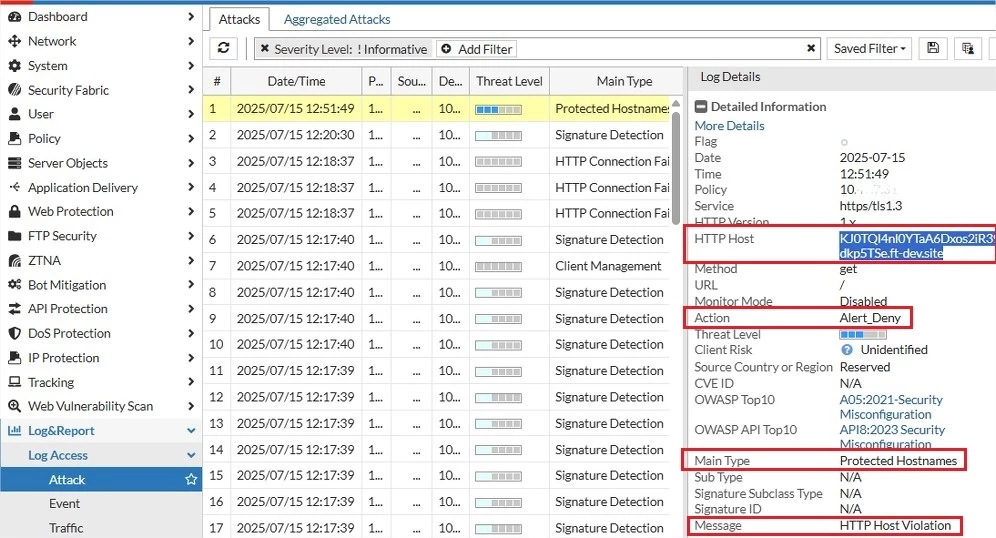Viewport: 996px width, 538px height.
Task: Click the log export icon beside save
Action: pos(968,48)
